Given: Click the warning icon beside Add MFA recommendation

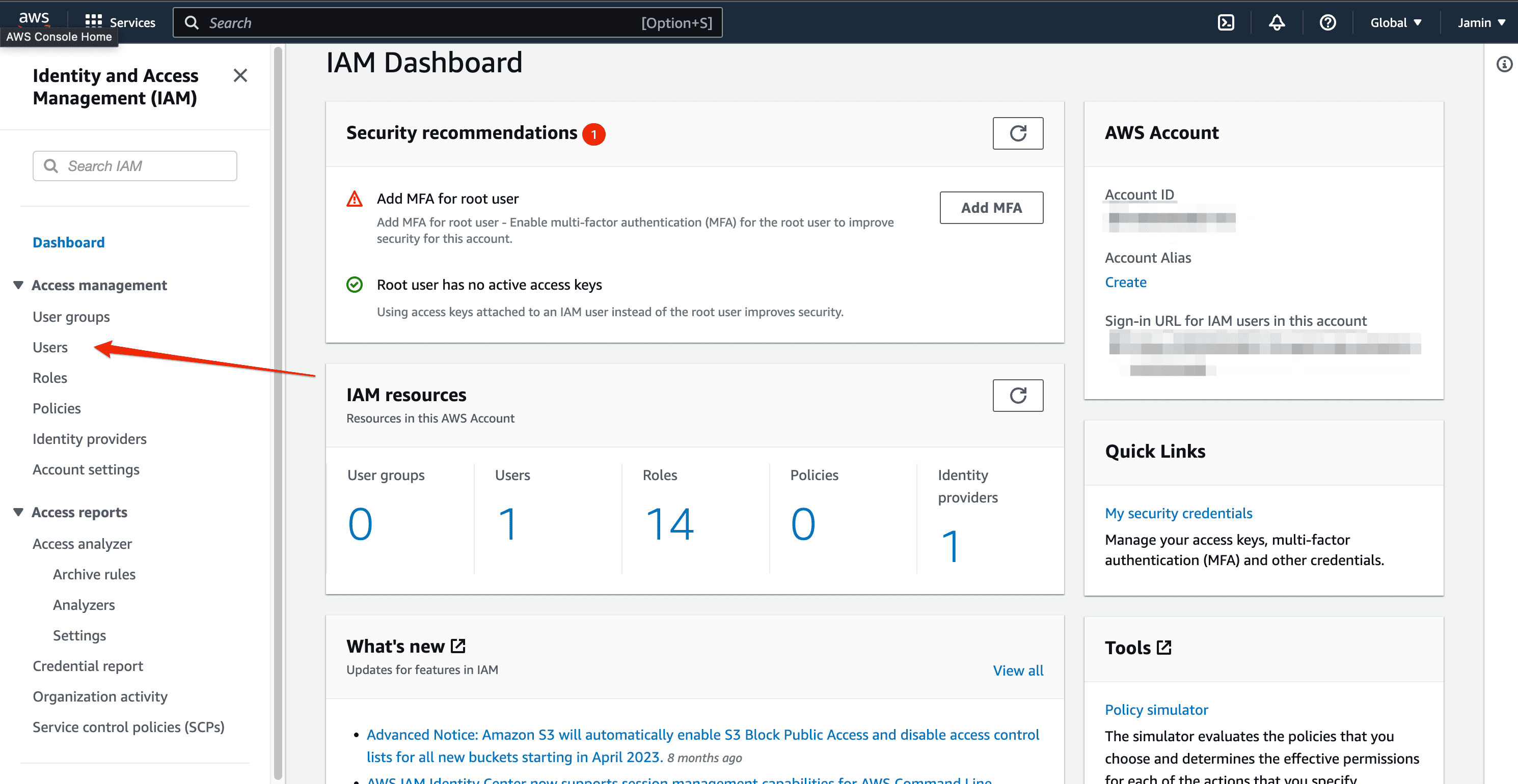Looking at the screenshot, I should click(x=354, y=199).
